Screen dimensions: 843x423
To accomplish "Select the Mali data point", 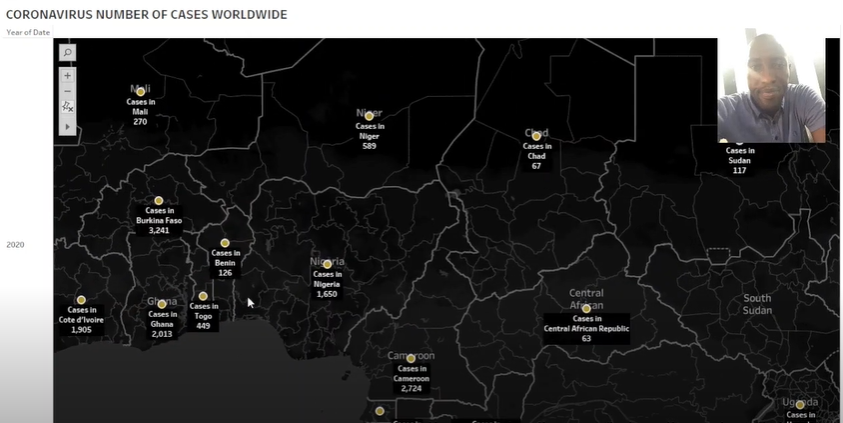I will tap(141, 92).
